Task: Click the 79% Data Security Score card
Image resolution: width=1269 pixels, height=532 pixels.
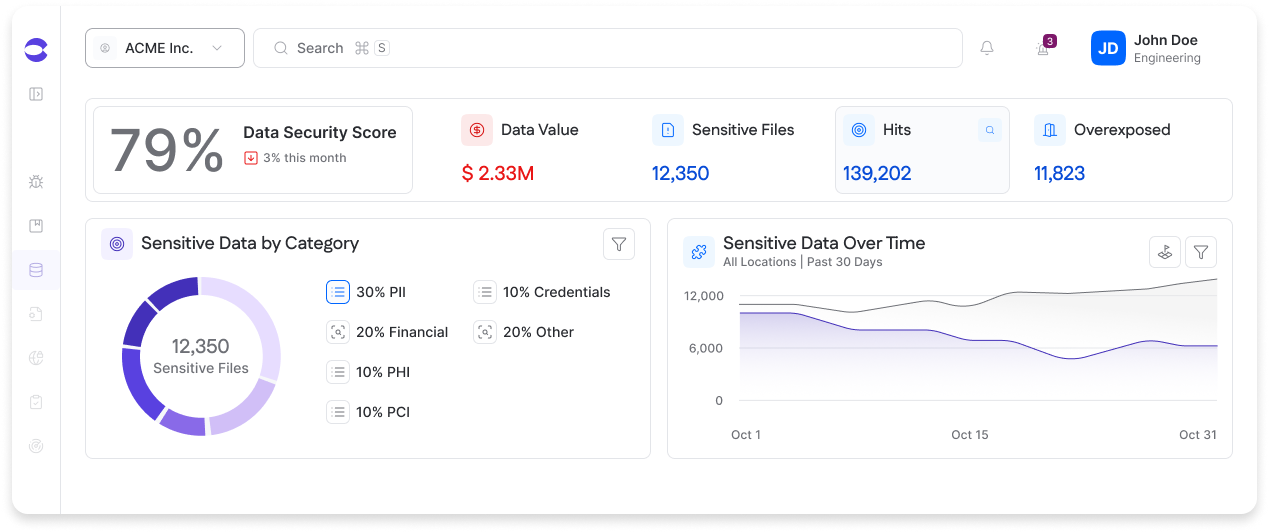Action: (x=253, y=150)
